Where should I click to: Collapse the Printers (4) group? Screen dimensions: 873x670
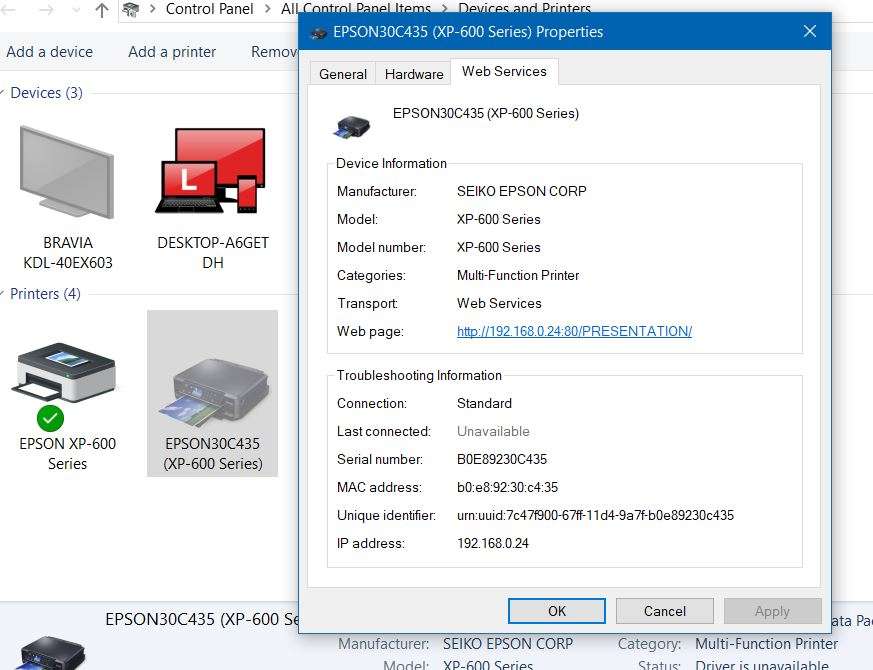3,294
